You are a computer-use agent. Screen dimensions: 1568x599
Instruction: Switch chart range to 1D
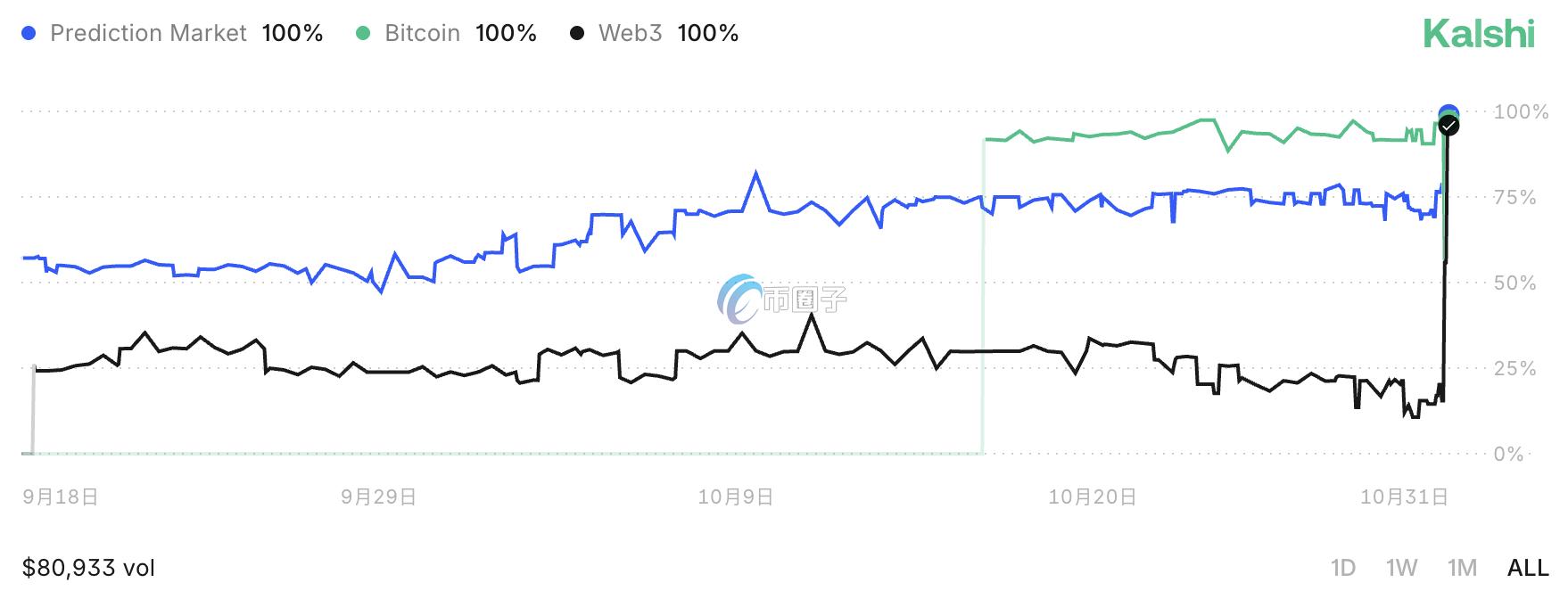1342,568
